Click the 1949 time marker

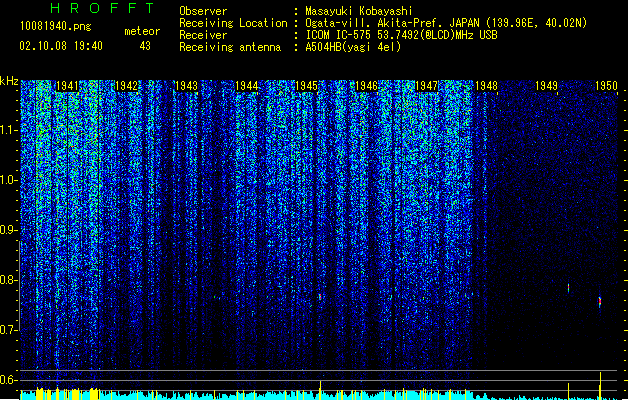coord(546,86)
